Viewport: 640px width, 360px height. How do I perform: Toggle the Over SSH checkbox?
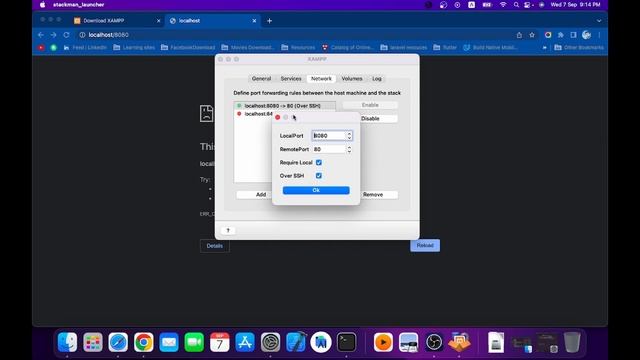319,176
